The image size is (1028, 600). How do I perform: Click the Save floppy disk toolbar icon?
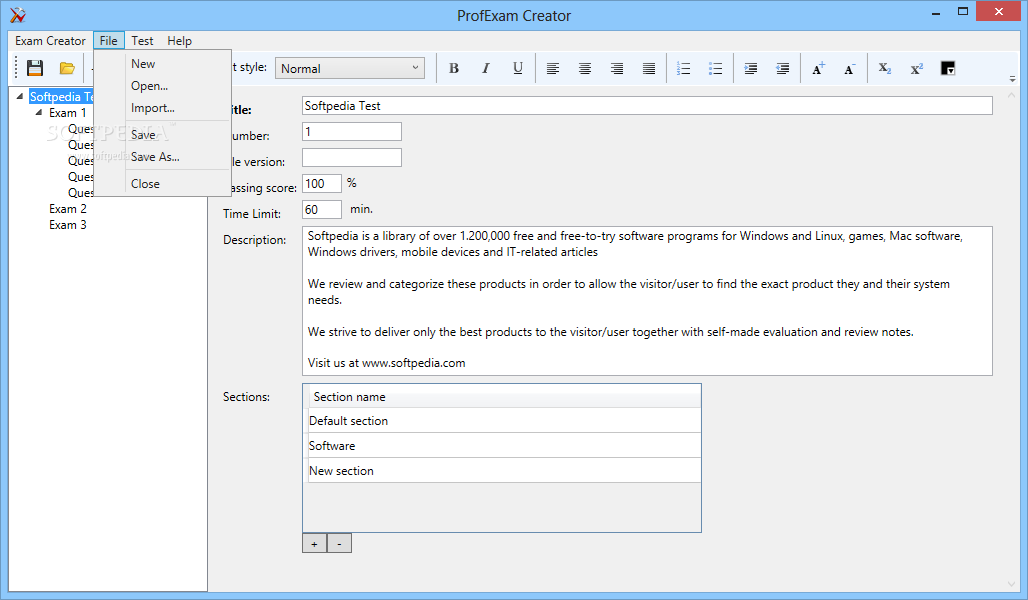pos(35,68)
